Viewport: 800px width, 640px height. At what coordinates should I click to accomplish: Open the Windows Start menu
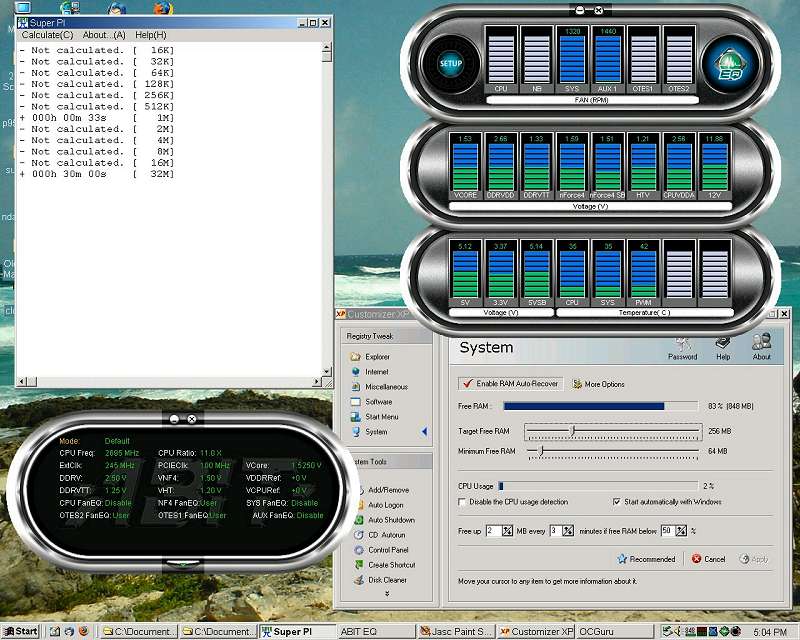point(21,631)
